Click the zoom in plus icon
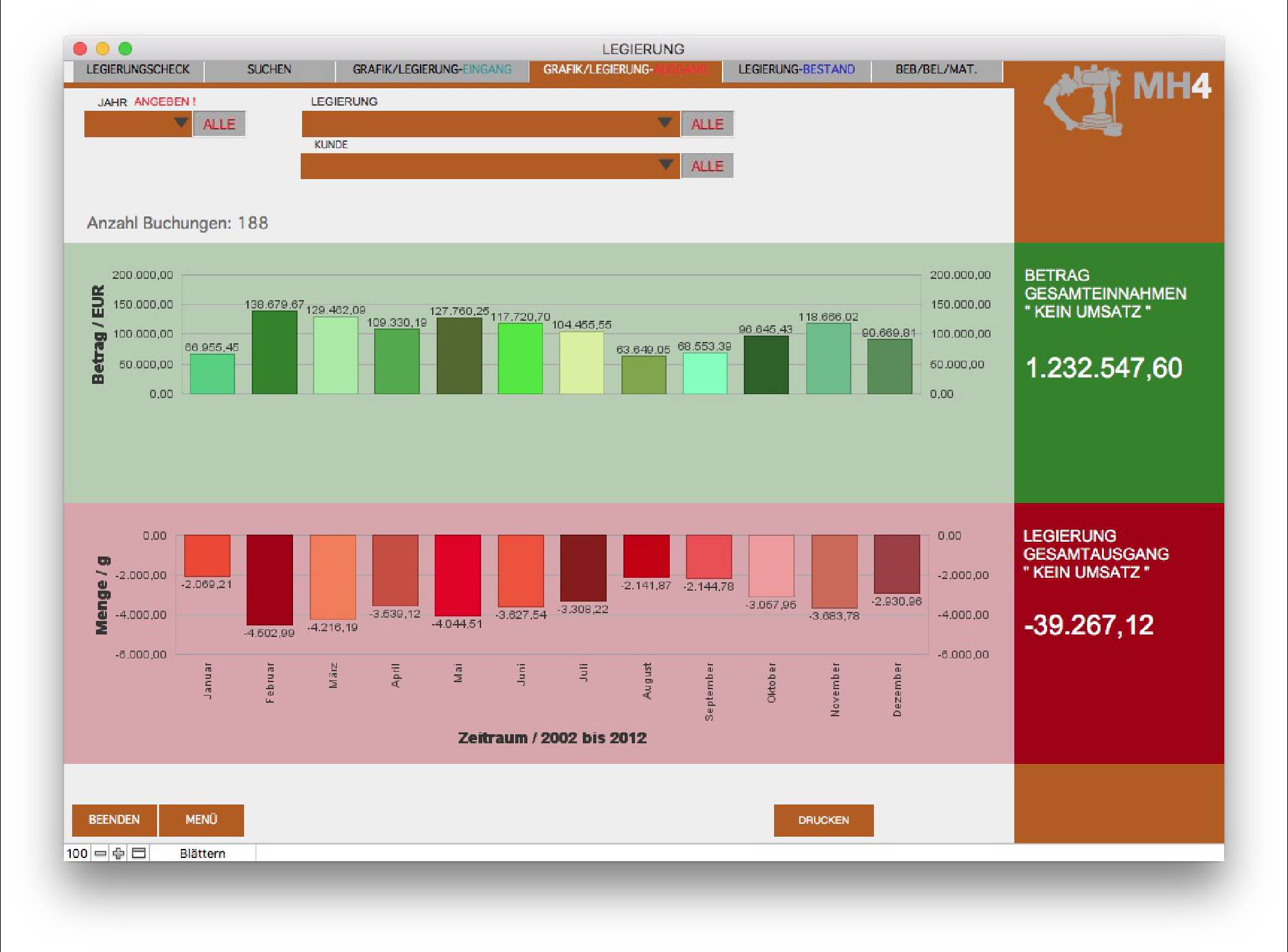This screenshot has height=952, width=1288. (x=118, y=853)
